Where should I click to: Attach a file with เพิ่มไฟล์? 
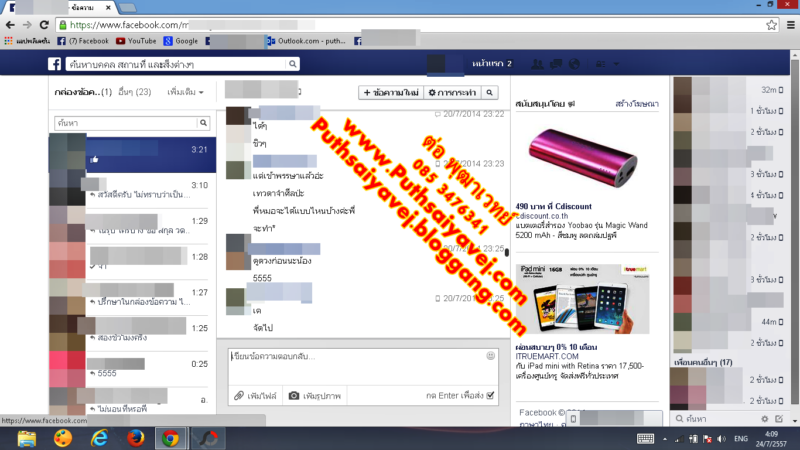point(255,395)
